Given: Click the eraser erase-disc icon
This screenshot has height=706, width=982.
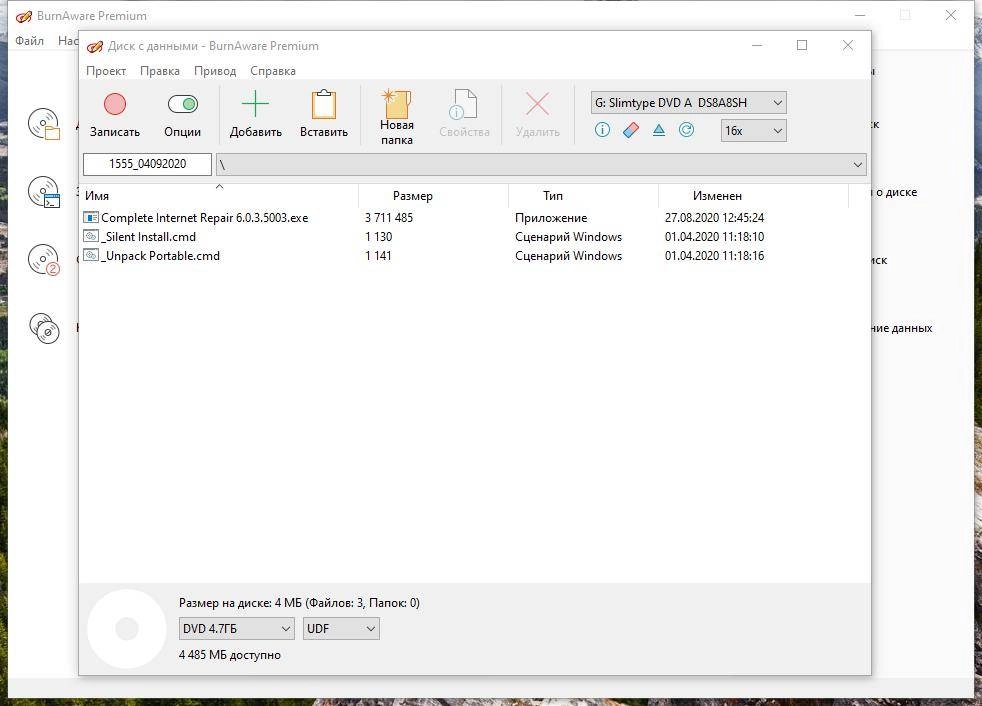Looking at the screenshot, I should point(631,130).
